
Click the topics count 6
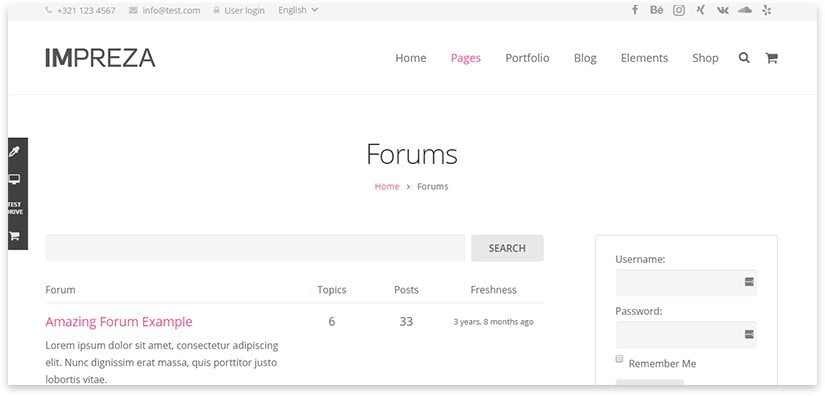coord(331,321)
